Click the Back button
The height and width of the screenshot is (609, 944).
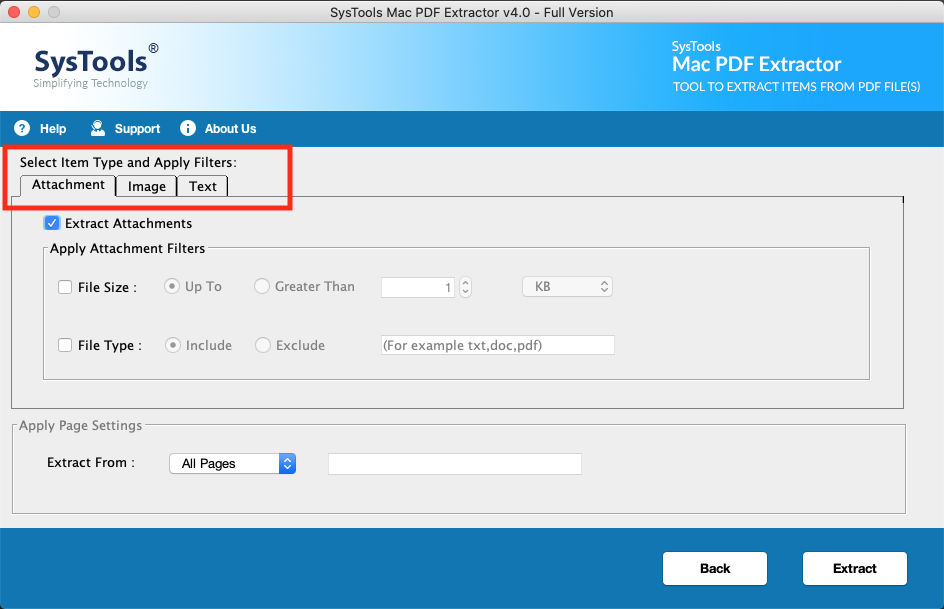click(715, 568)
